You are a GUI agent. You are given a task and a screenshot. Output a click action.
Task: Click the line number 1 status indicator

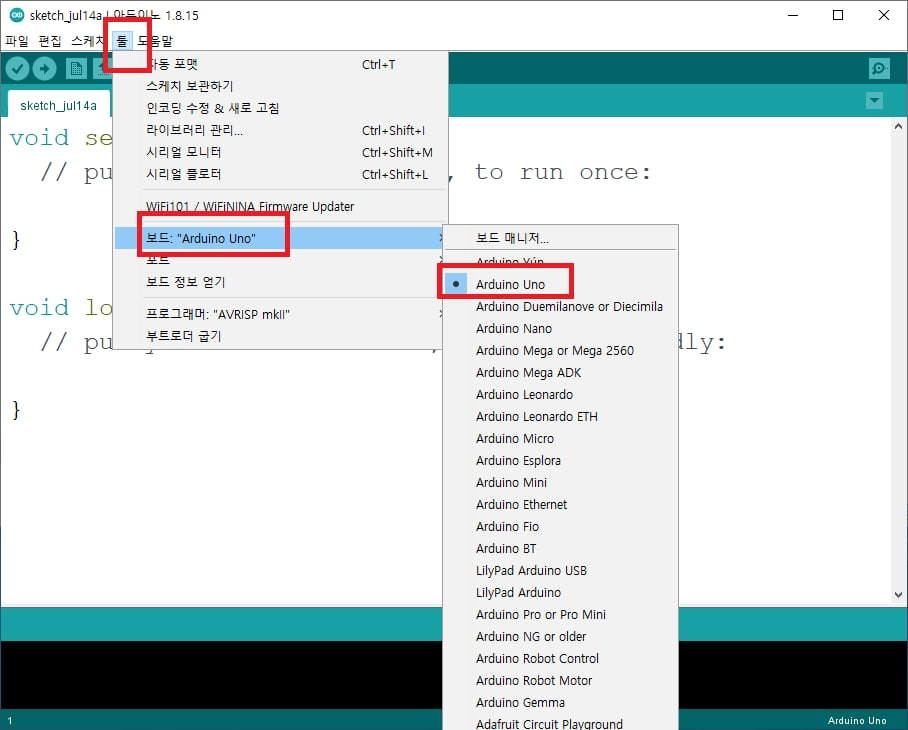pyautogui.click(x=10, y=721)
